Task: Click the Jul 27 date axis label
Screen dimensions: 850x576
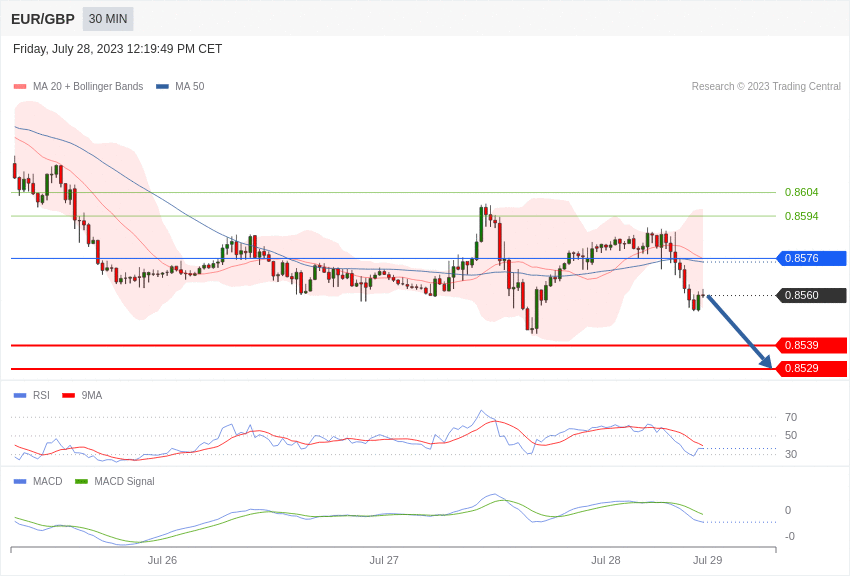Action: tap(384, 560)
